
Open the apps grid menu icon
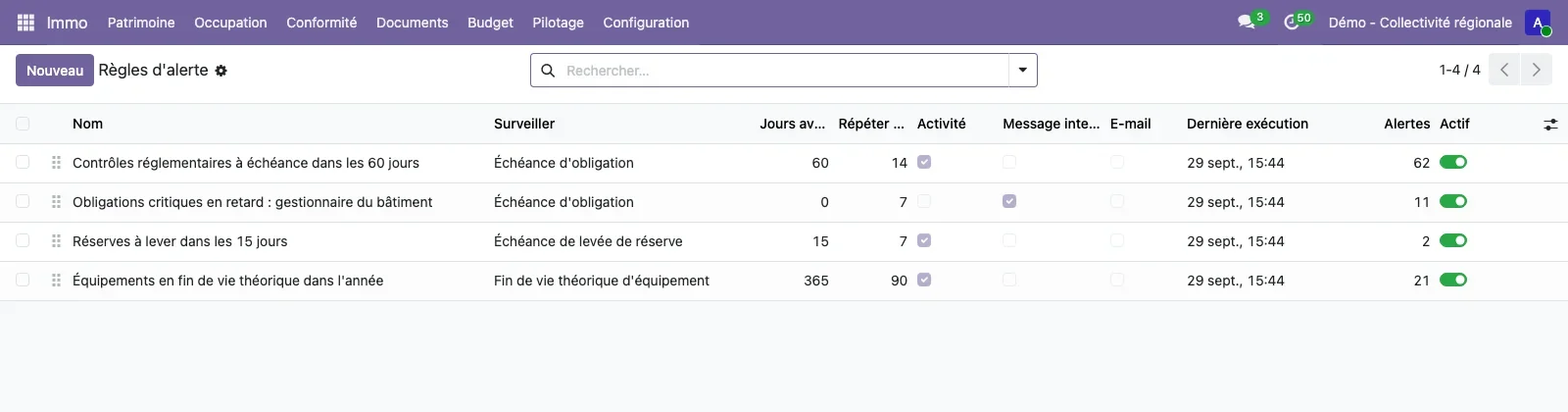(x=26, y=23)
